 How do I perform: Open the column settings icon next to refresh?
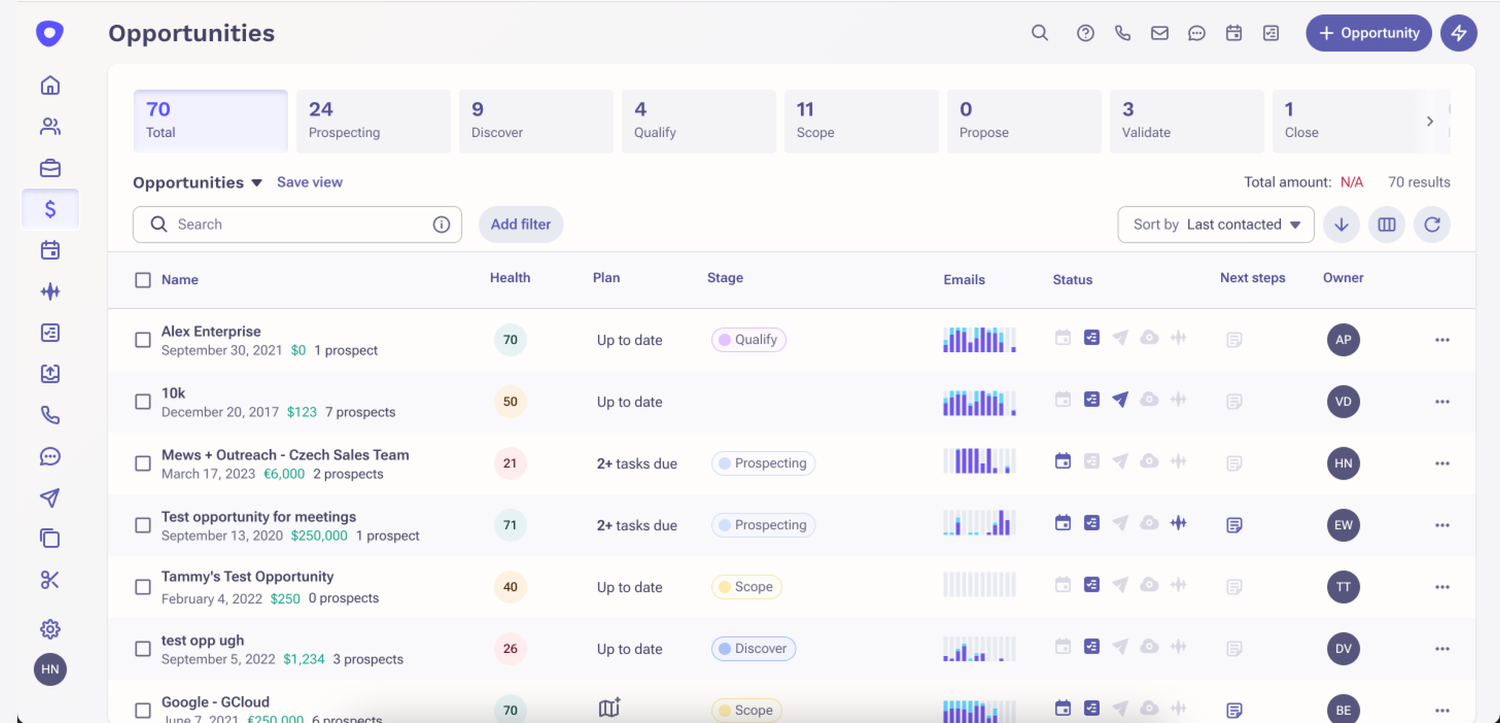tap(1387, 224)
